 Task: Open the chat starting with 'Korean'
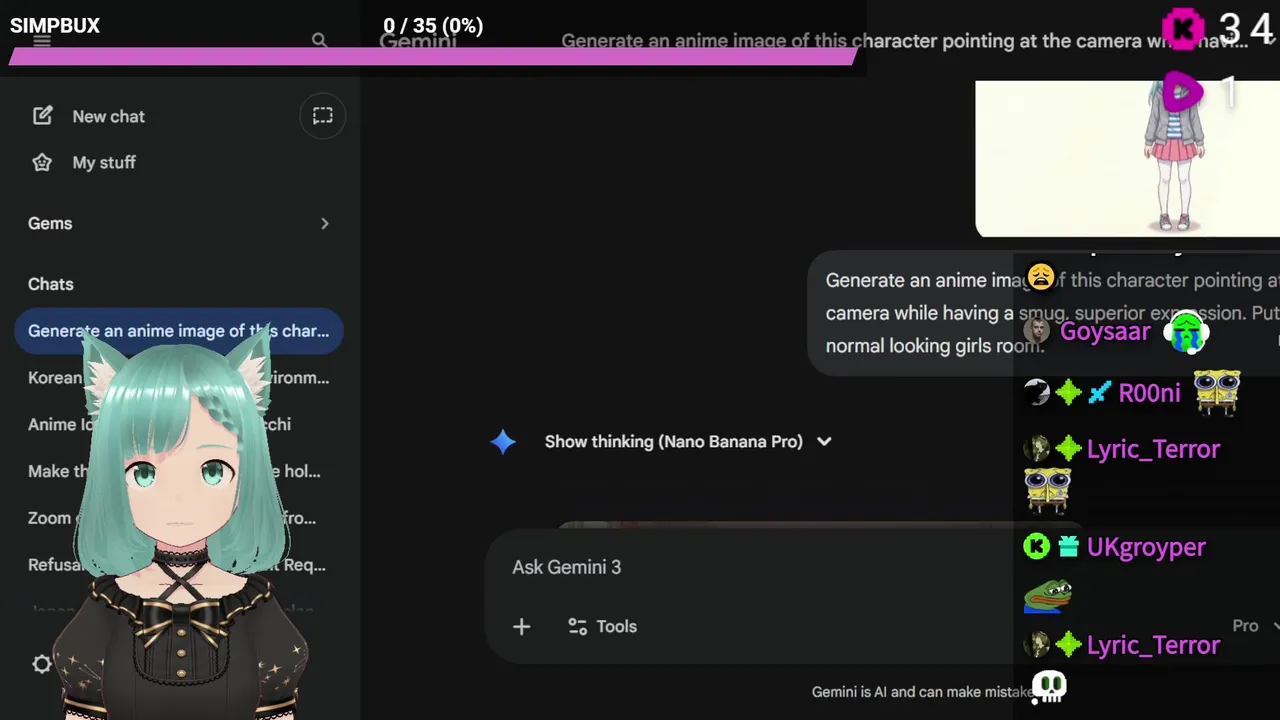178,378
